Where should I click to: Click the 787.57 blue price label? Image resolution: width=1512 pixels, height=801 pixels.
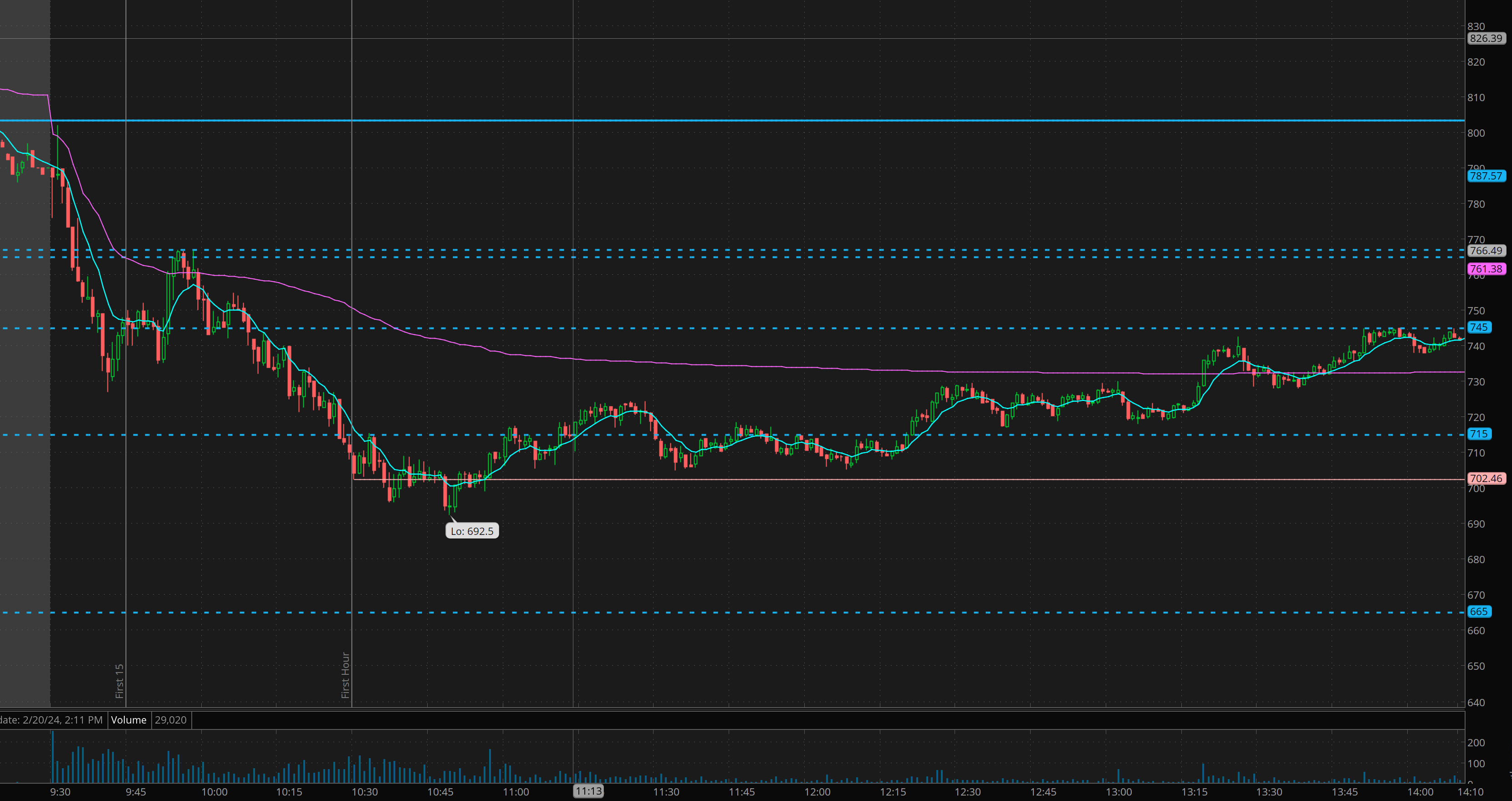click(x=1486, y=175)
